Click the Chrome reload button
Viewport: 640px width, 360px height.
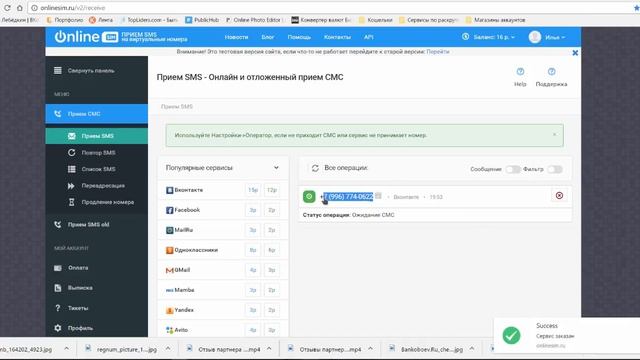click(x=7, y=8)
